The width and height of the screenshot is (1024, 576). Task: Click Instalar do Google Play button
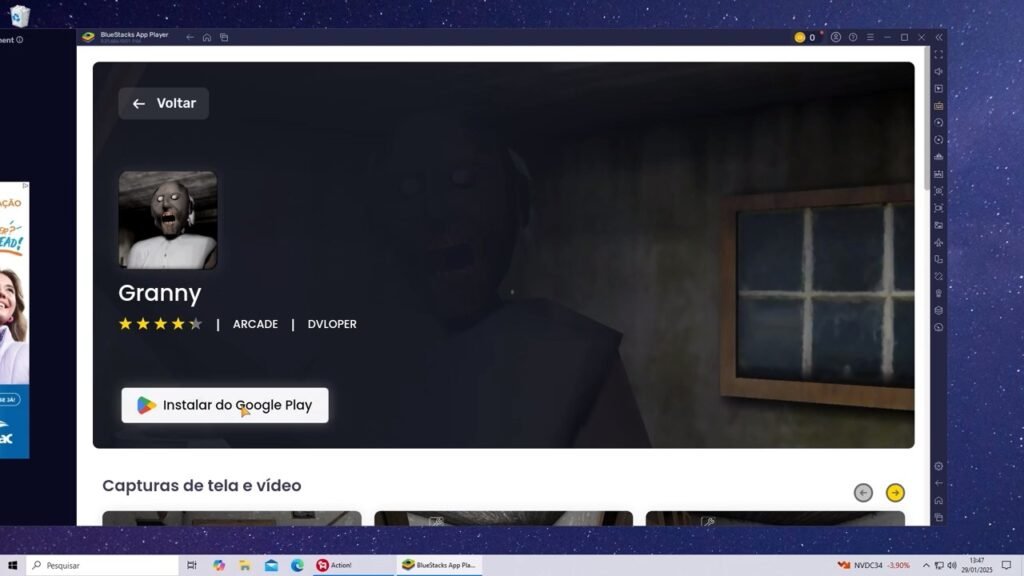tap(225, 405)
